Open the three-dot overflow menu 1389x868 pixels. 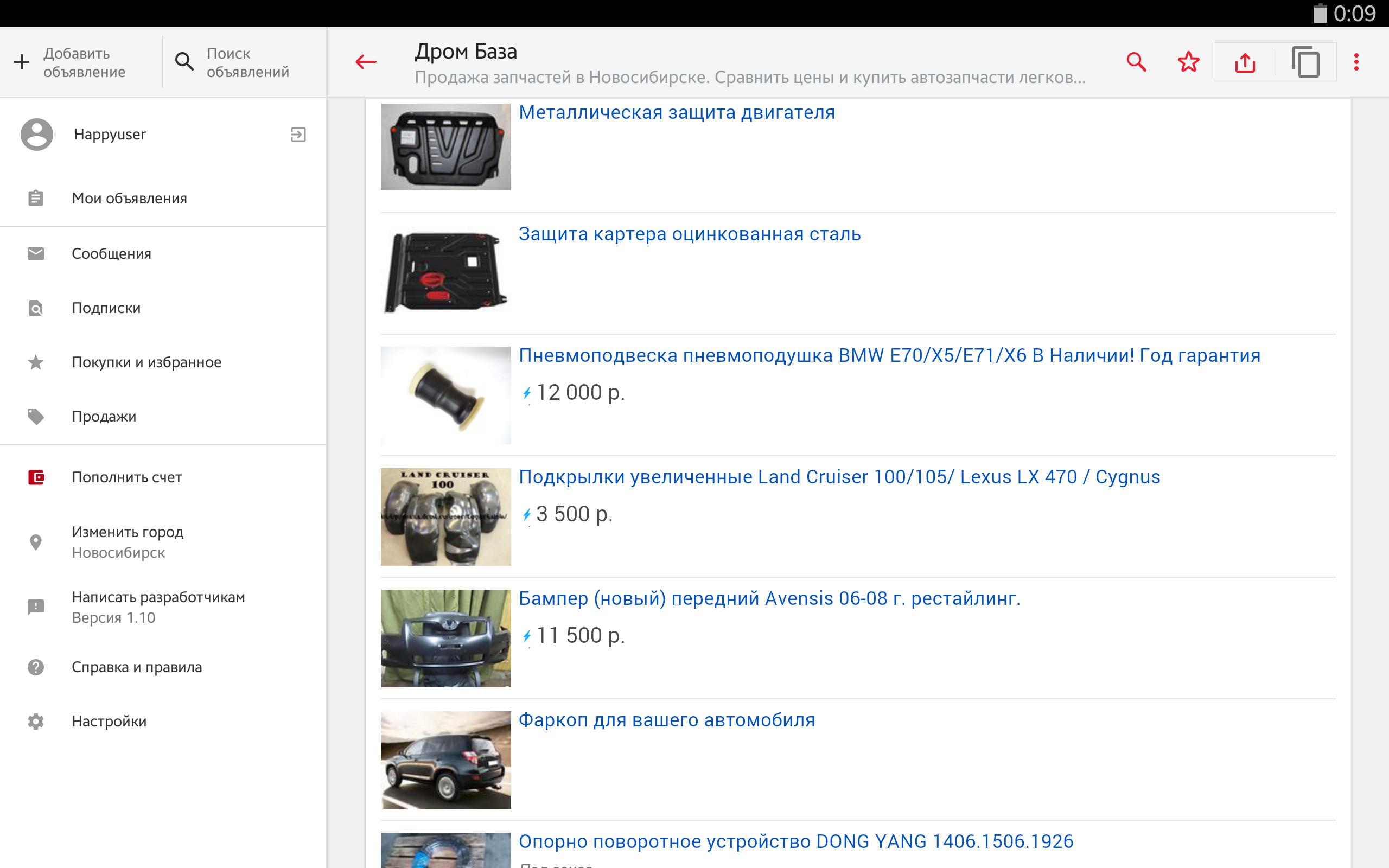(x=1356, y=62)
